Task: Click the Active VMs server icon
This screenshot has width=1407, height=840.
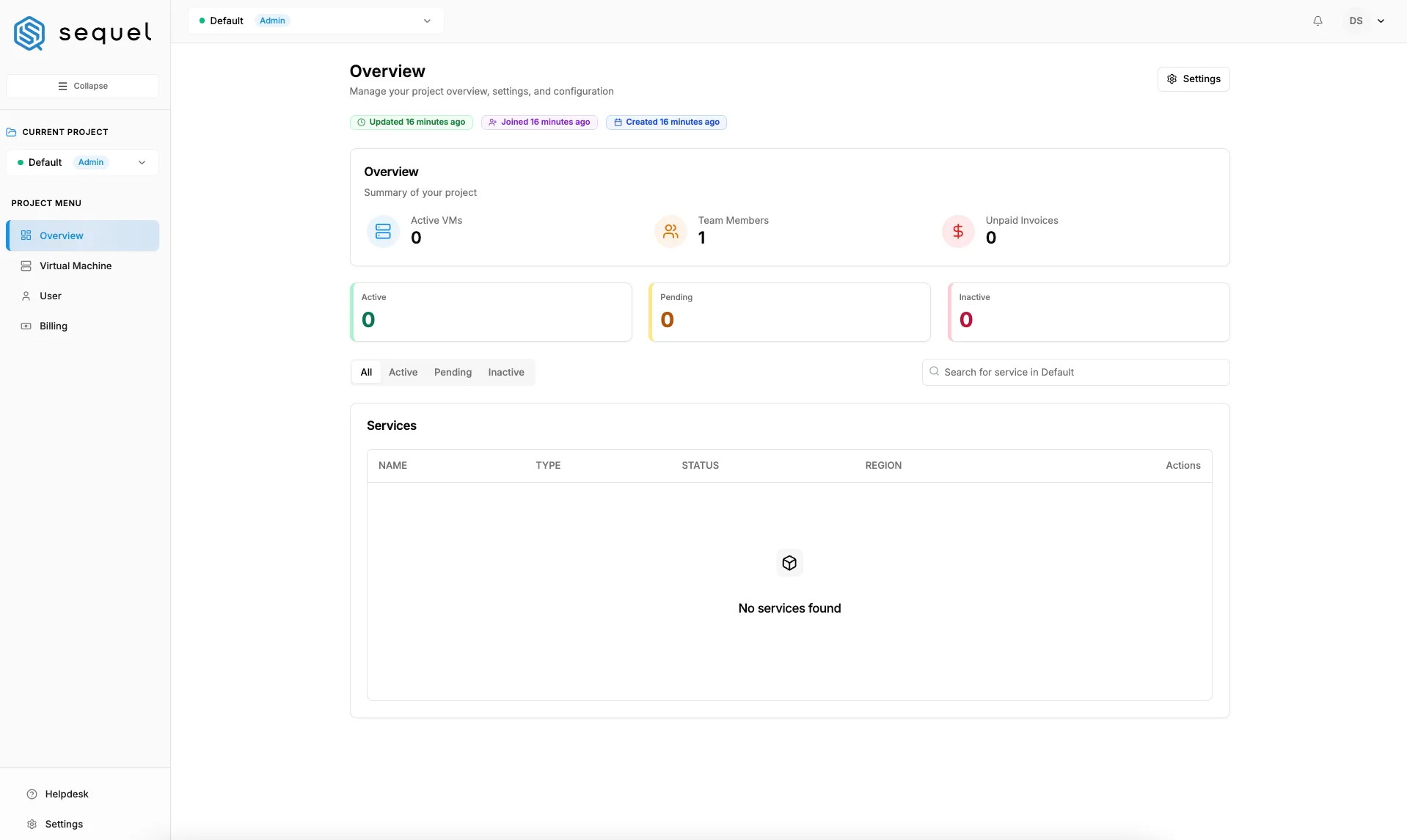Action: click(x=383, y=232)
